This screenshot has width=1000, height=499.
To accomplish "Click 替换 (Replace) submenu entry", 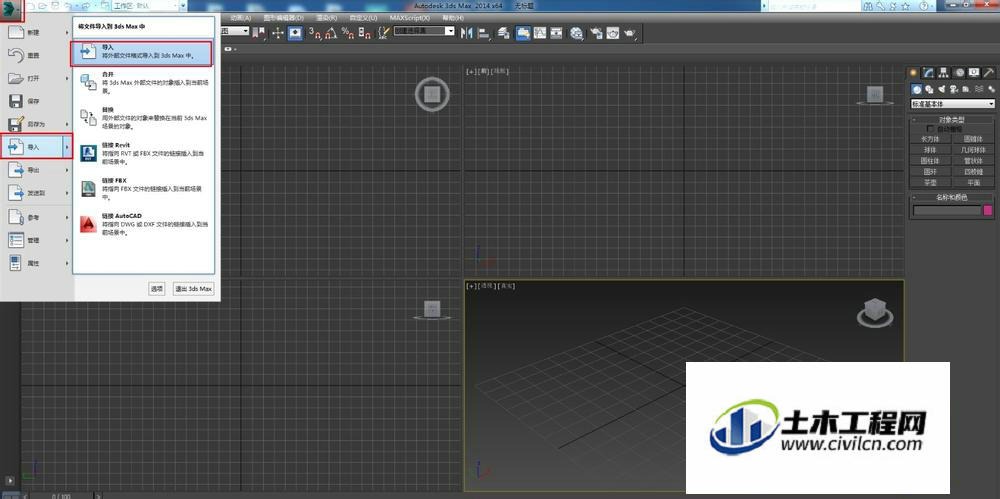I will pyautogui.click(x=143, y=118).
